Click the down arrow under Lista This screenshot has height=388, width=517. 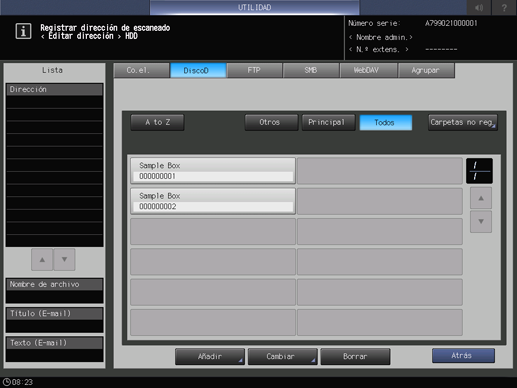click(x=64, y=259)
